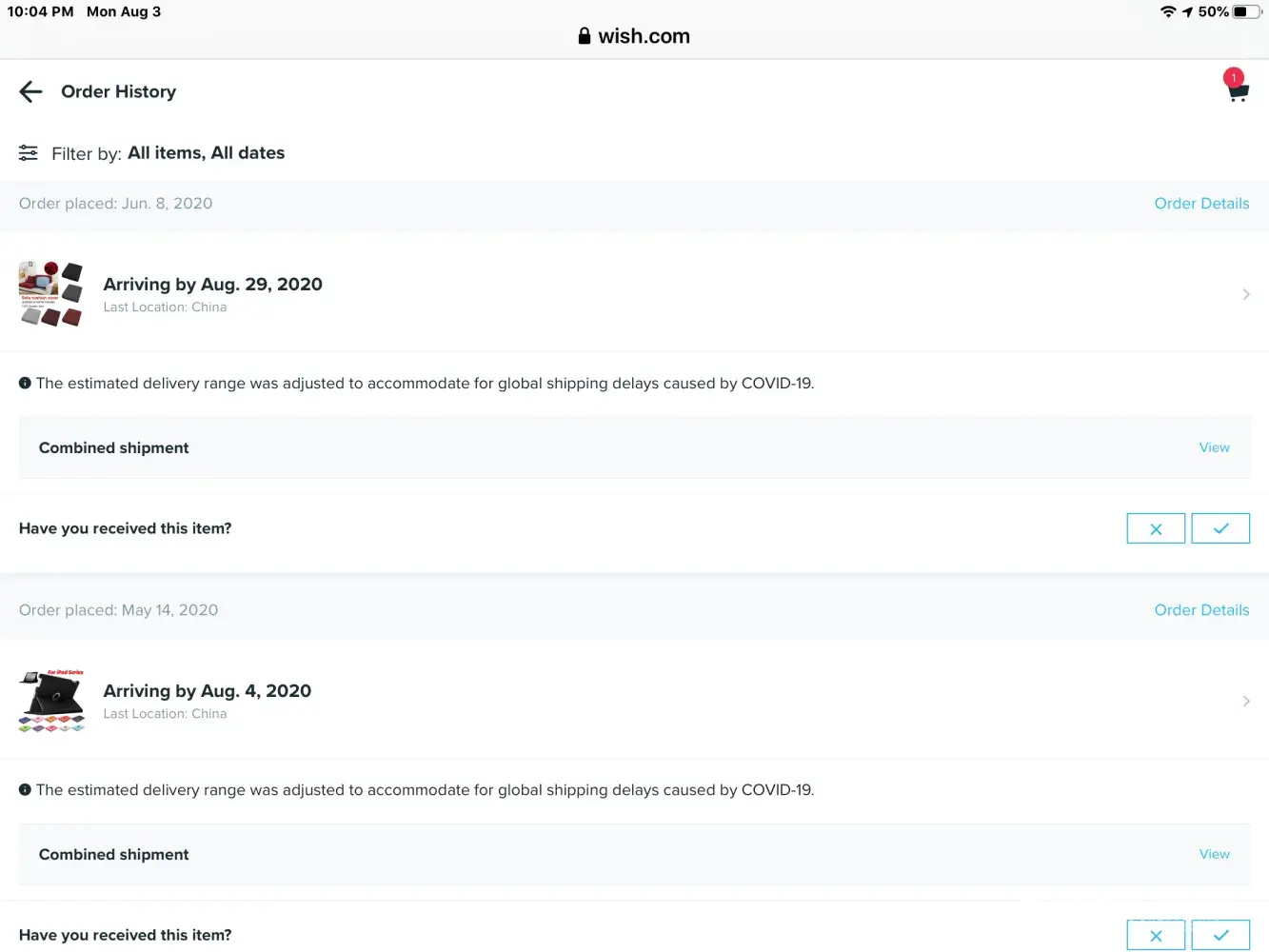Open the shopping cart
This screenshot has width=1269, height=952.
click(1237, 86)
